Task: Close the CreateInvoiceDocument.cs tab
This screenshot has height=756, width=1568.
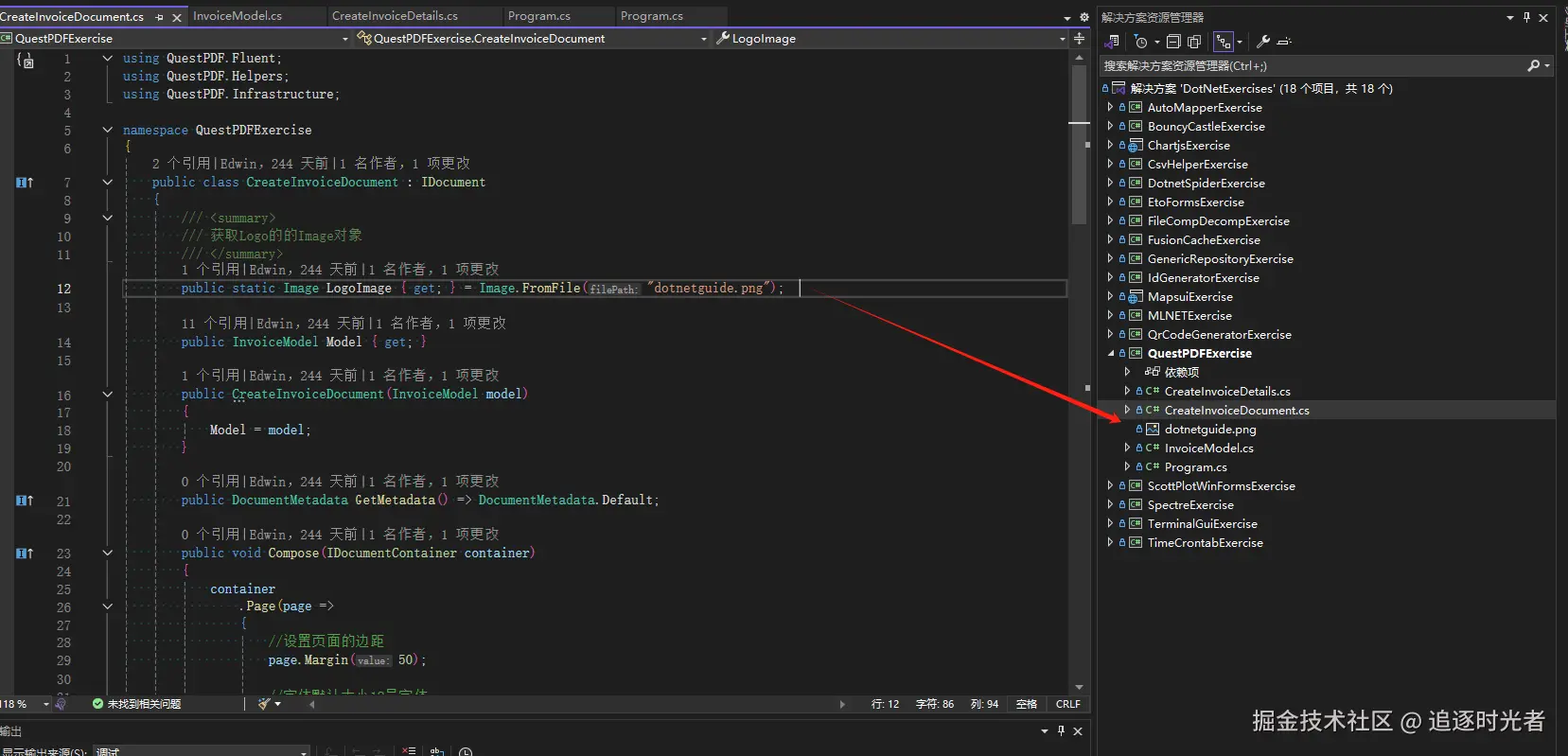Action: click(177, 17)
